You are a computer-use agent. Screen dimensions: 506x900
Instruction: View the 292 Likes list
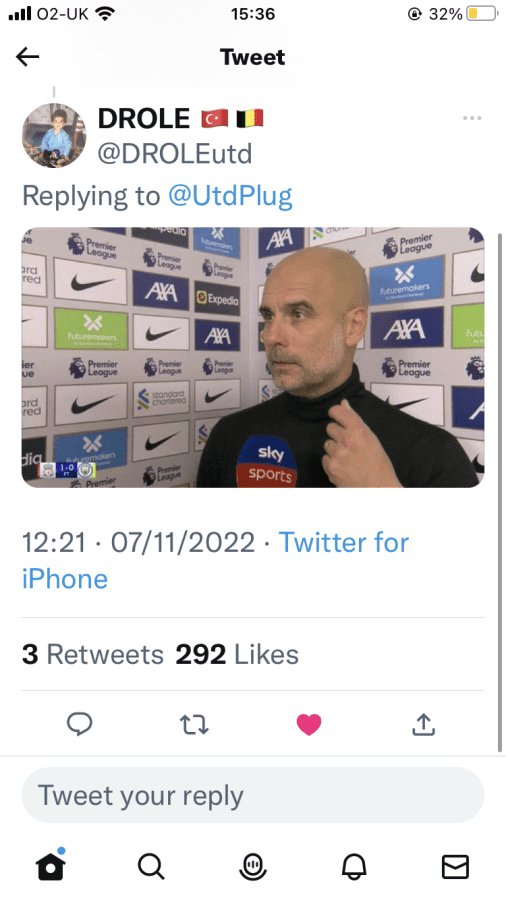click(237, 654)
